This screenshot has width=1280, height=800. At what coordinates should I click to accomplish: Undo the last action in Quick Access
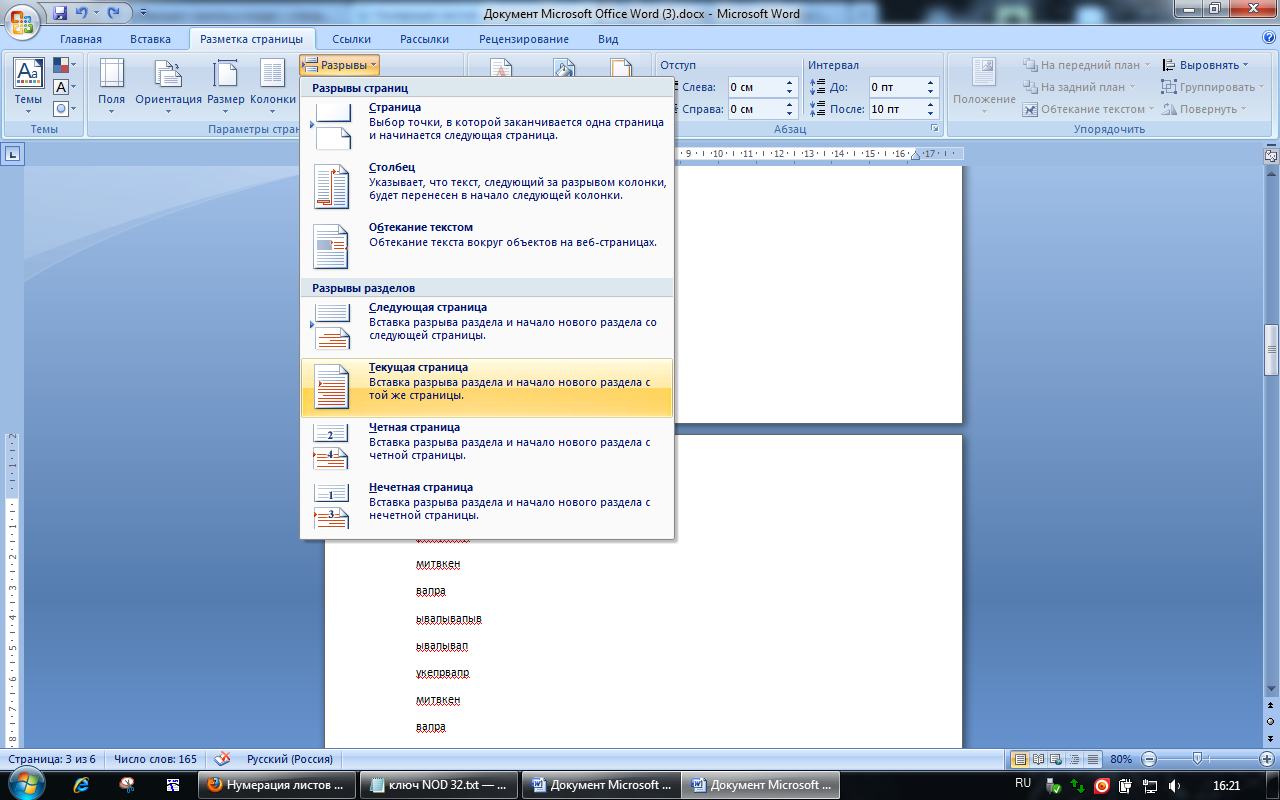pos(82,13)
